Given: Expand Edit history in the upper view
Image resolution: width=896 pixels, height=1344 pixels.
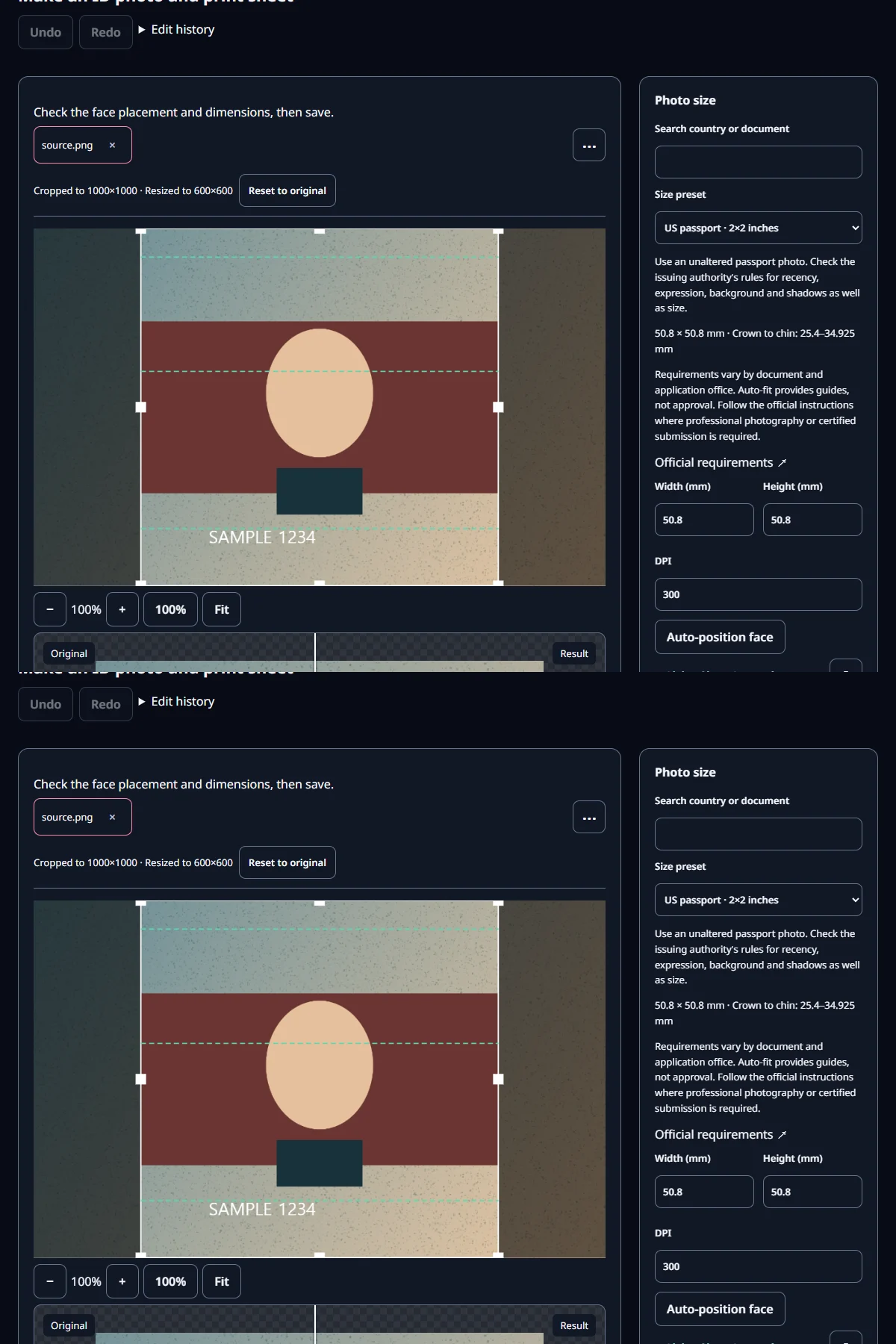Looking at the screenshot, I should [176, 29].
